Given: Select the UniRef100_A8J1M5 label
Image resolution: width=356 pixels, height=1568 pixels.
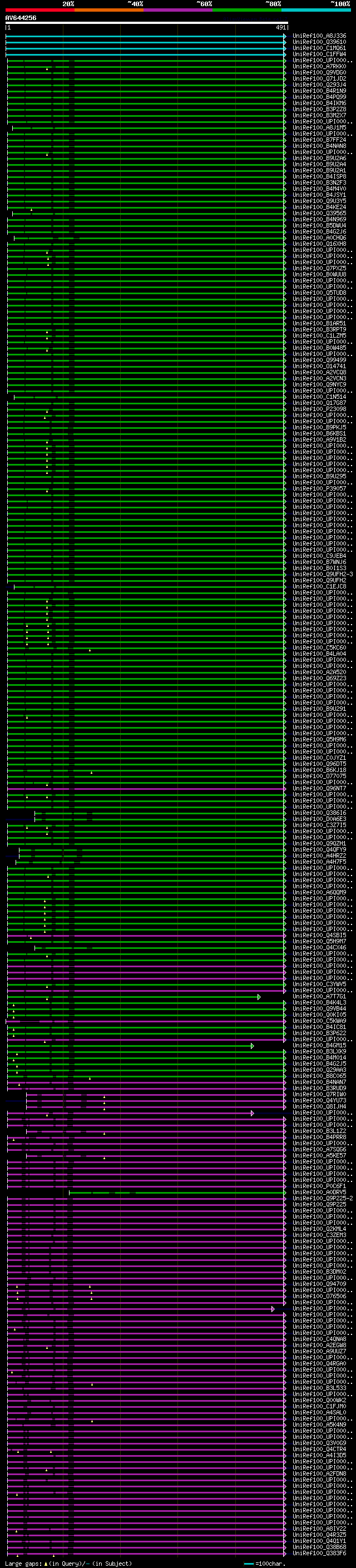Looking at the screenshot, I should click(319, 128).
